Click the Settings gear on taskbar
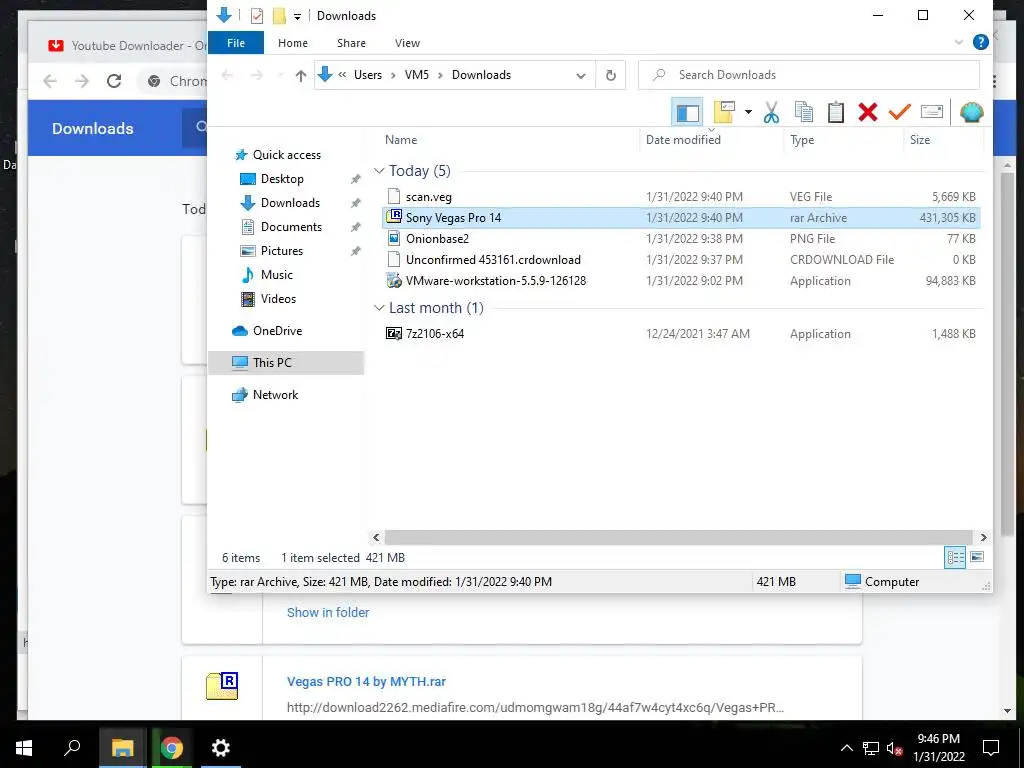 [x=220, y=748]
